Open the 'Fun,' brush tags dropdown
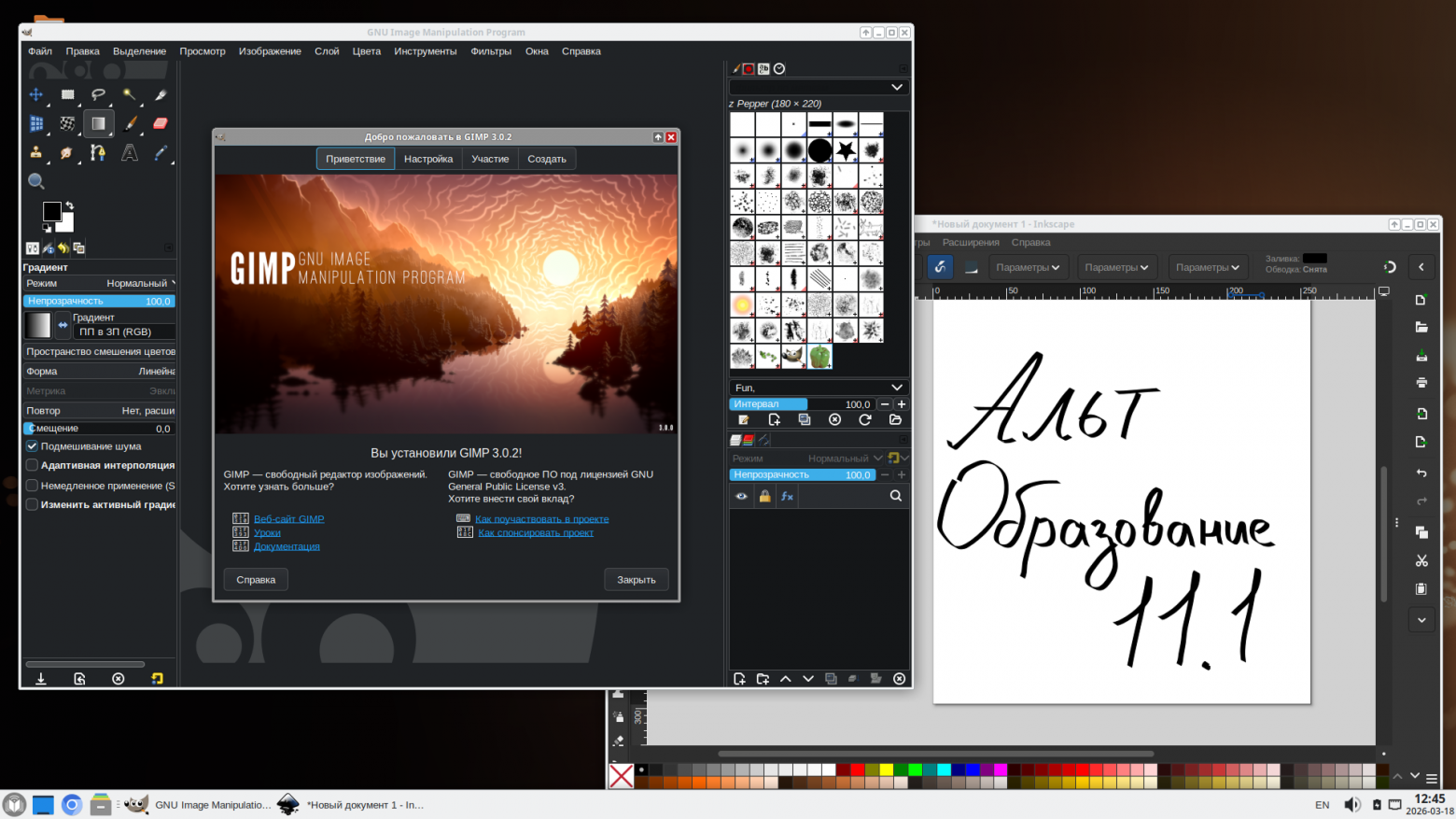 click(x=819, y=388)
